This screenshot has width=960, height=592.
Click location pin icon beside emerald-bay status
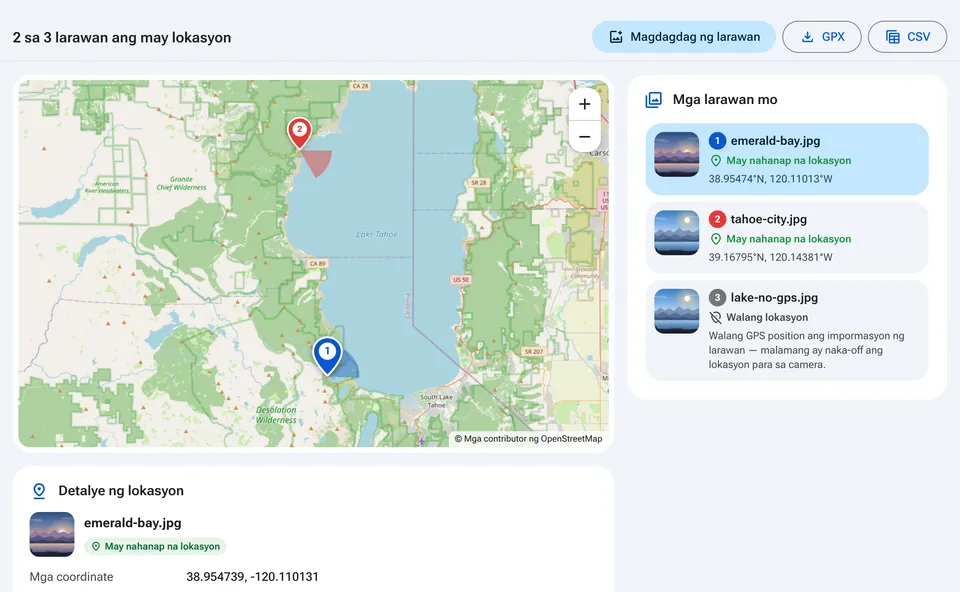(x=715, y=161)
